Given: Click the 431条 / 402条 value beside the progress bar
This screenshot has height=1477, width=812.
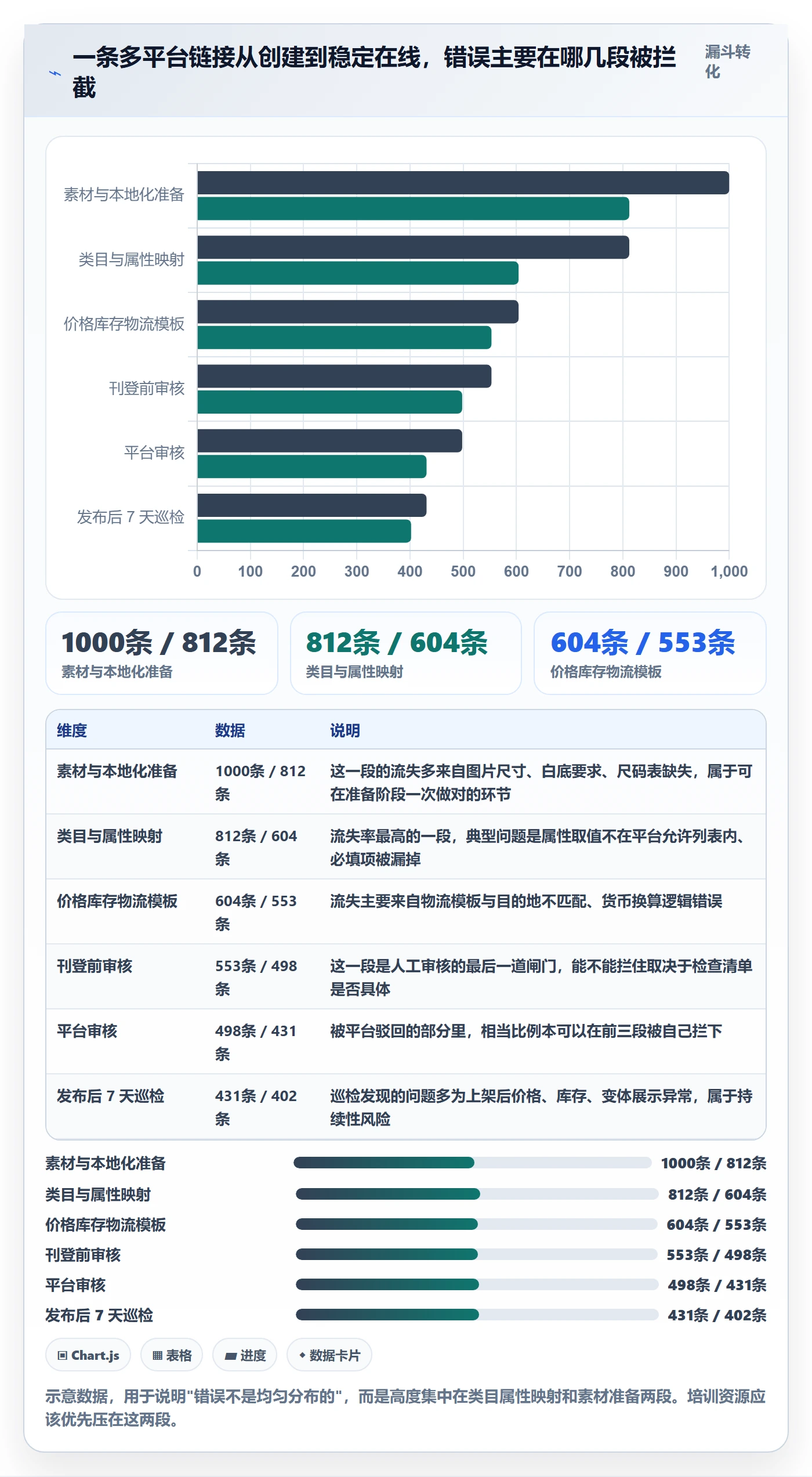Looking at the screenshot, I should pos(717,1315).
